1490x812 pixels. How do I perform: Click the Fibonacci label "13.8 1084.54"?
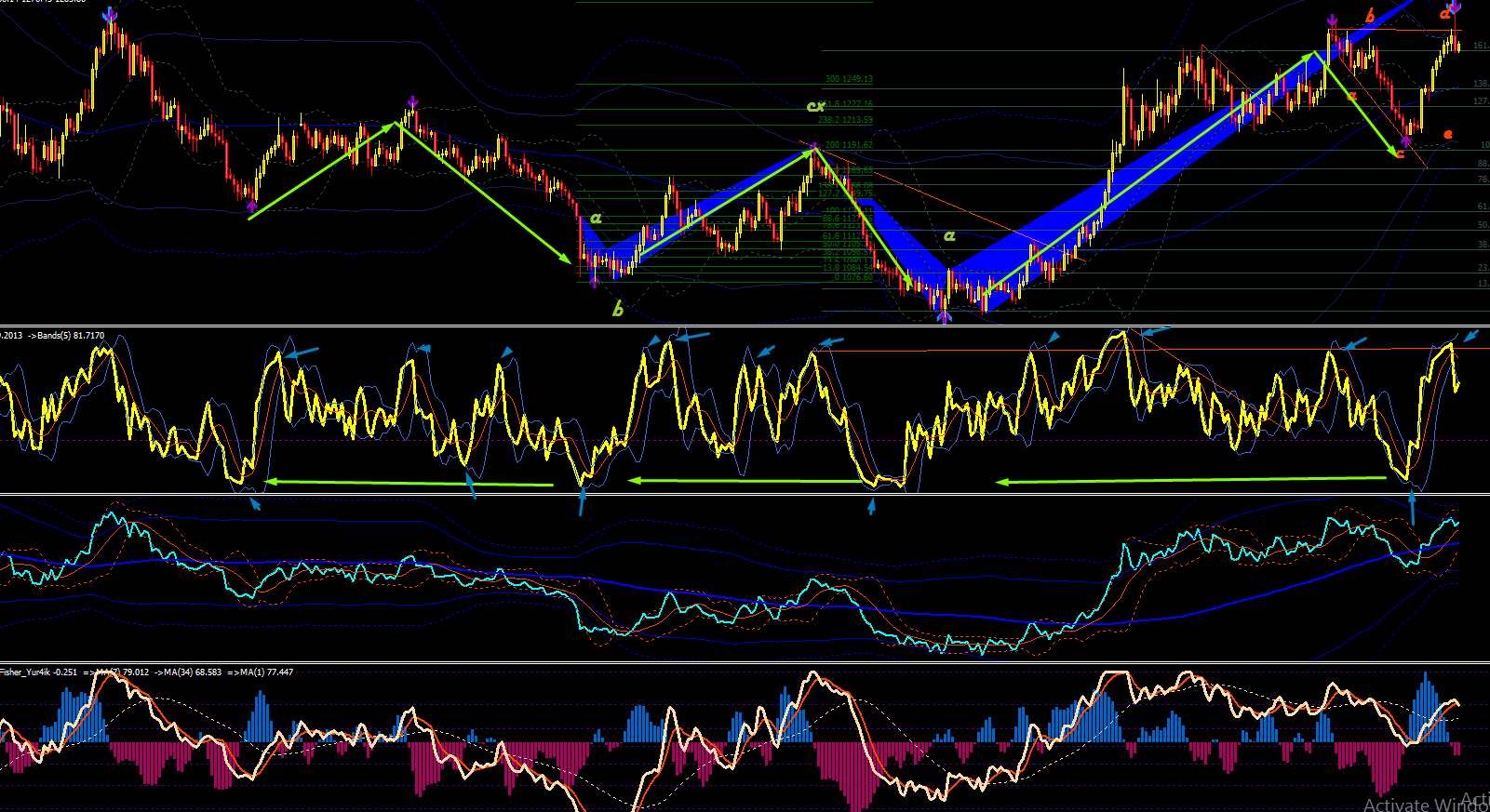[x=848, y=268]
